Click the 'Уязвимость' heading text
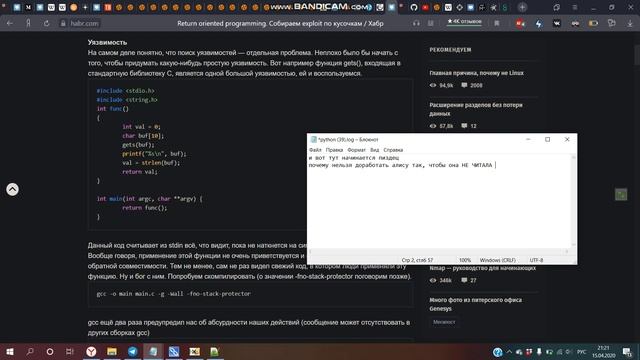The image size is (640, 360). [x=107, y=42]
